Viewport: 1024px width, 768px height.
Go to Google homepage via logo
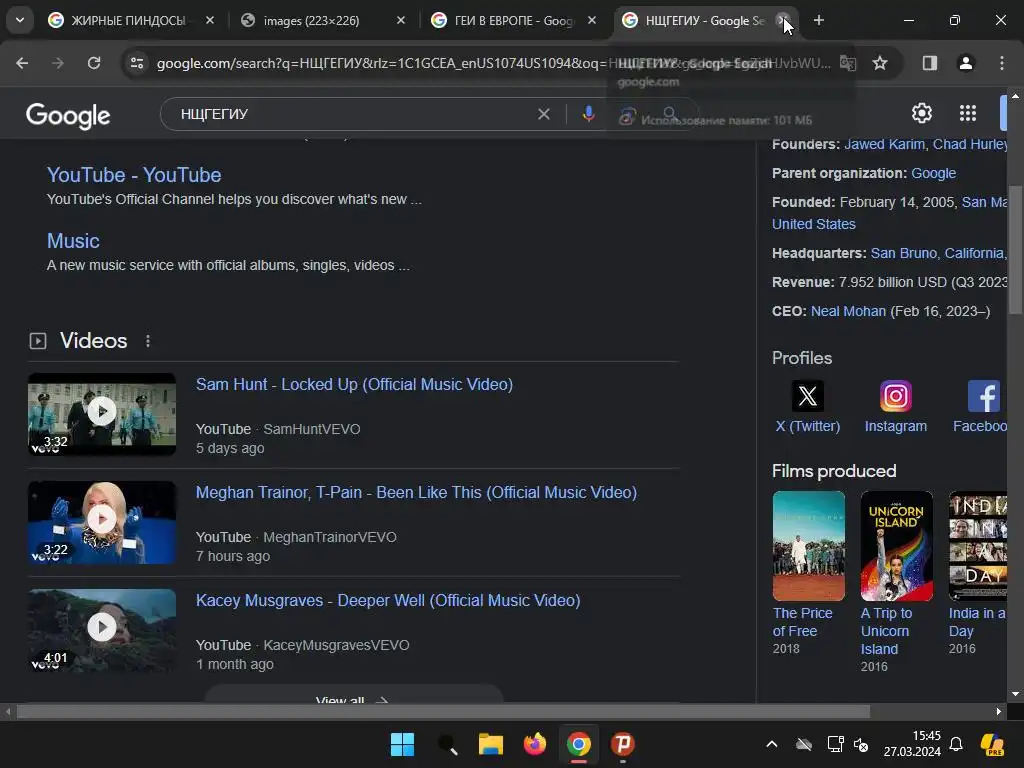point(68,115)
